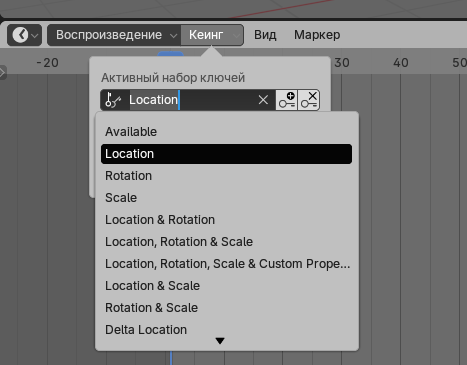Click the Location text input field

[x=192, y=100]
